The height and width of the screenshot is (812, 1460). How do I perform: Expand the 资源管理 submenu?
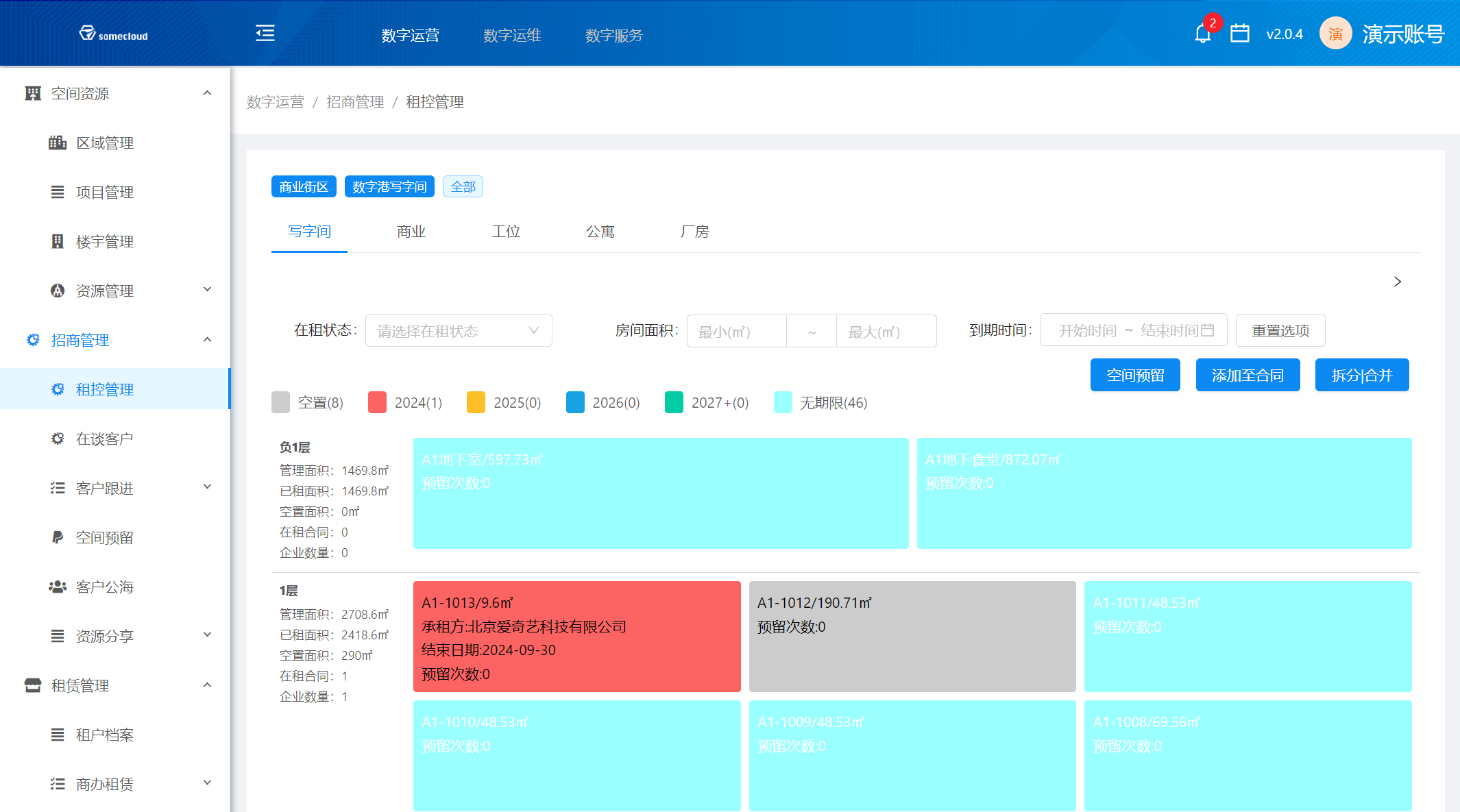point(207,290)
